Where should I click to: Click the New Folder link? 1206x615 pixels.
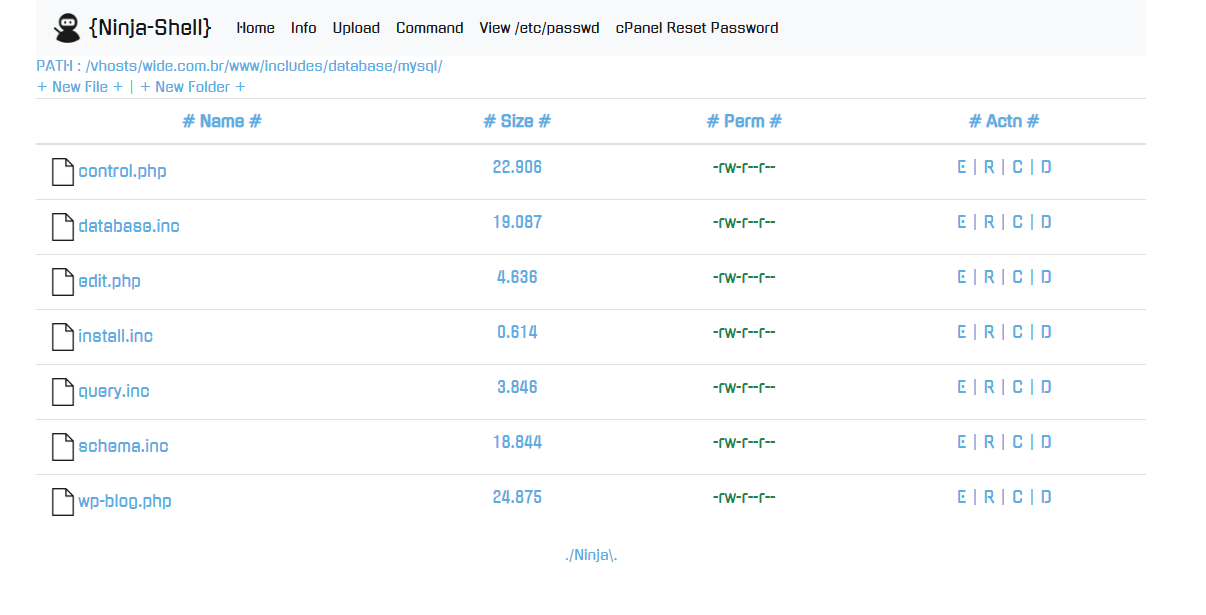point(192,87)
